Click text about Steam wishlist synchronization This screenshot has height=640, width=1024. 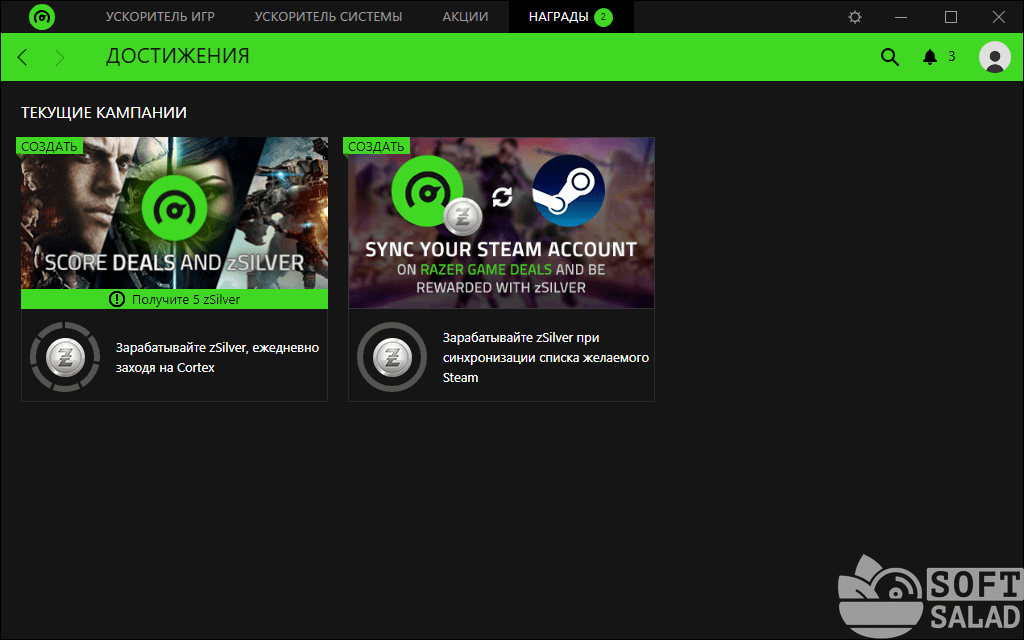click(546, 357)
